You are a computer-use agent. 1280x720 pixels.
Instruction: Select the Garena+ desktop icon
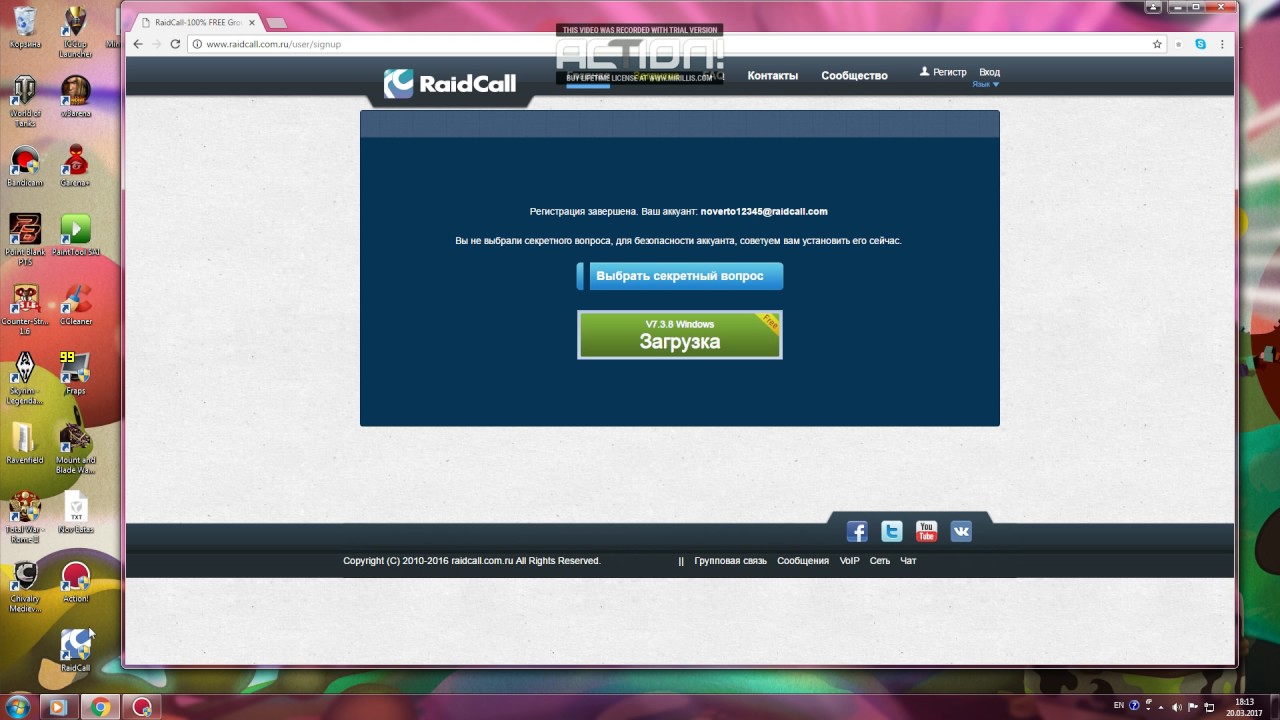click(x=75, y=166)
